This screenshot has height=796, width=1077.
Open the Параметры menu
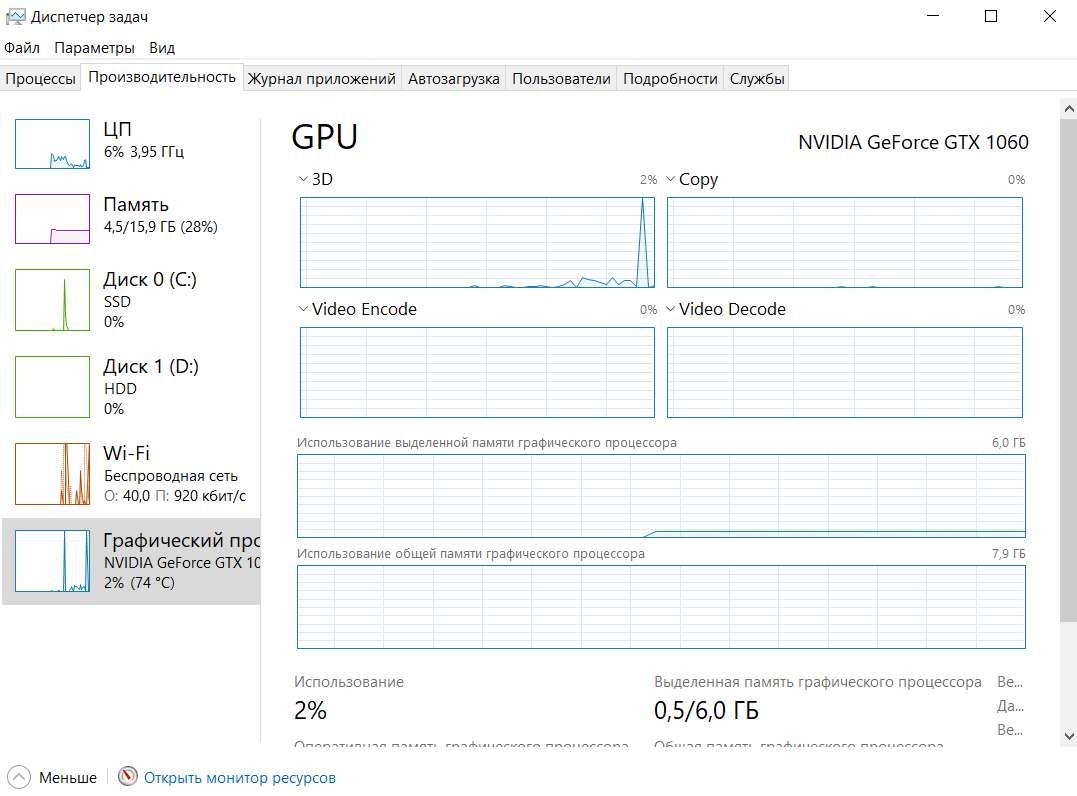pos(94,48)
